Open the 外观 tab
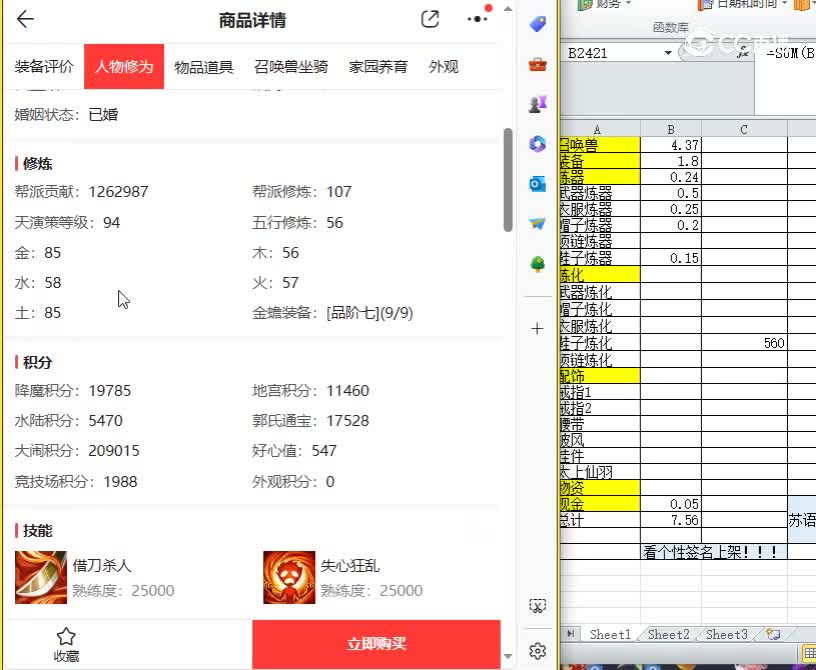Image resolution: width=816 pixels, height=670 pixels. pos(442,66)
